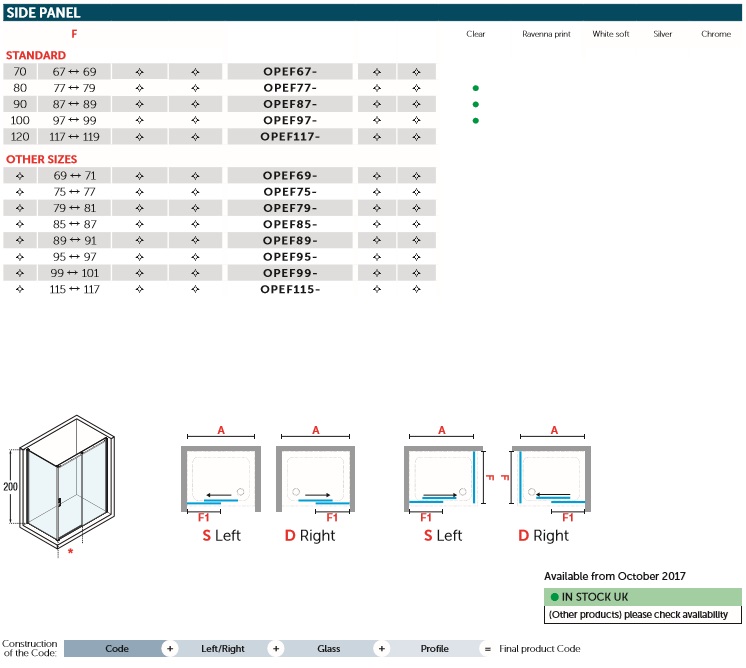Click the green IN STOCK UK box
The height and width of the screenshot is (668, 746).
click(x=644, y=596)
